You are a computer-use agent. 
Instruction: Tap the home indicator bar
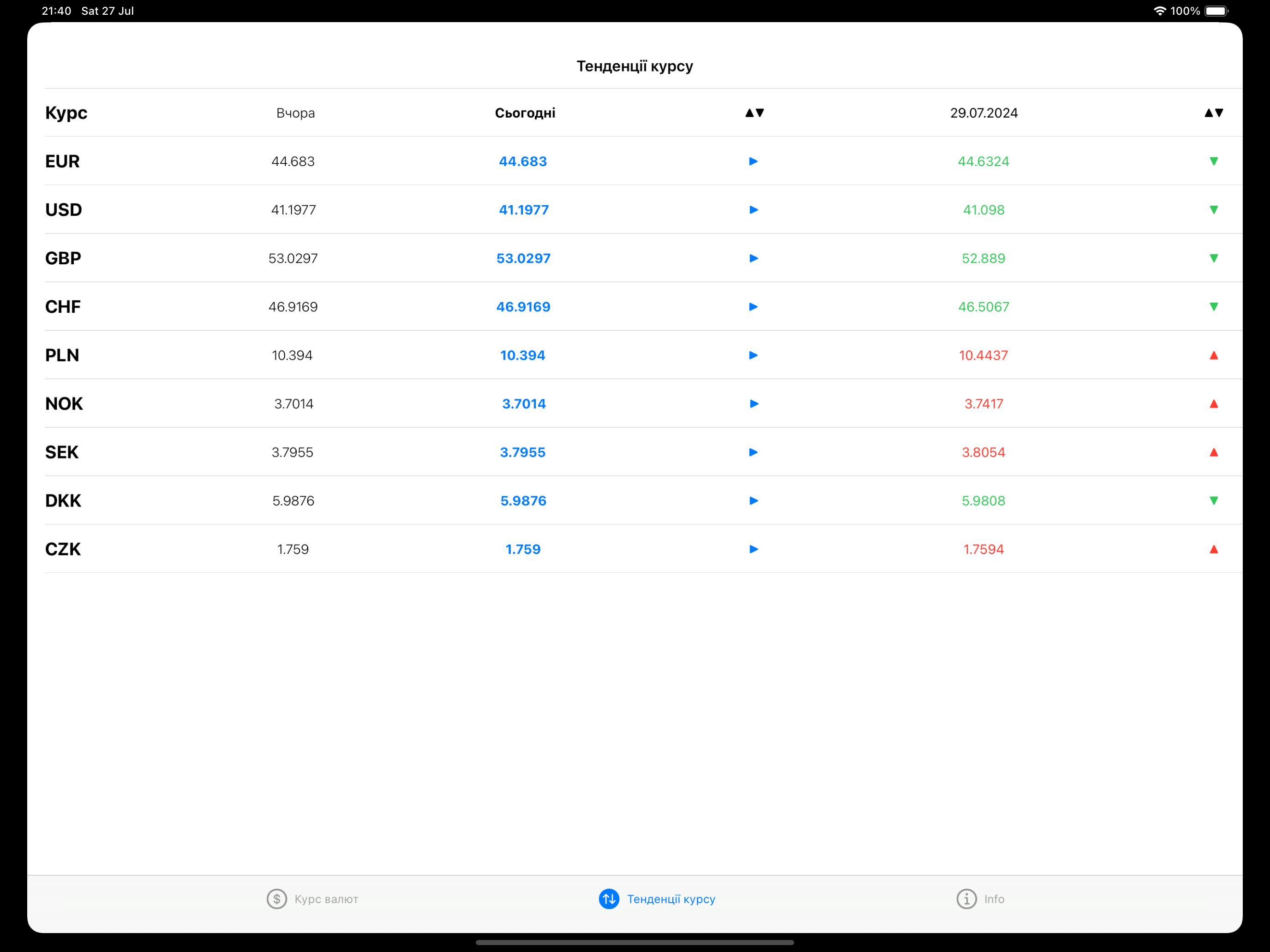[x=635, y=942]
